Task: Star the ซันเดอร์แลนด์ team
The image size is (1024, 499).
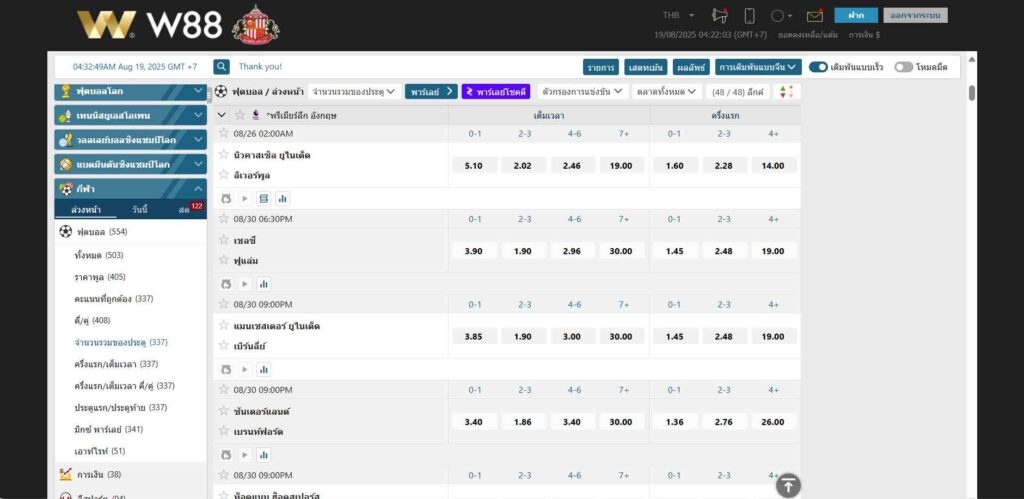Action: point(223,411)
